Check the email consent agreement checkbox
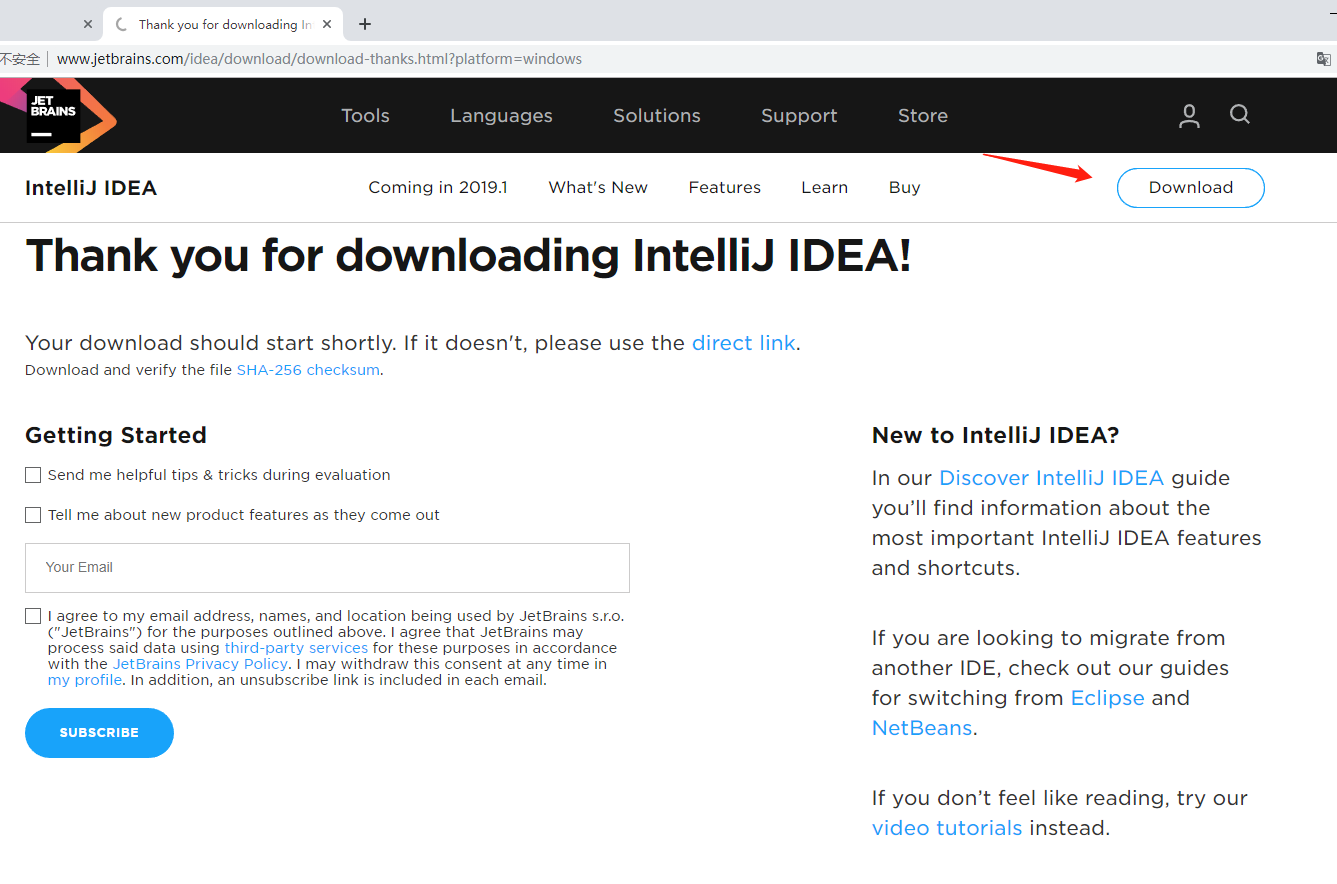The image size is (1337, 884). click(33, 616)
